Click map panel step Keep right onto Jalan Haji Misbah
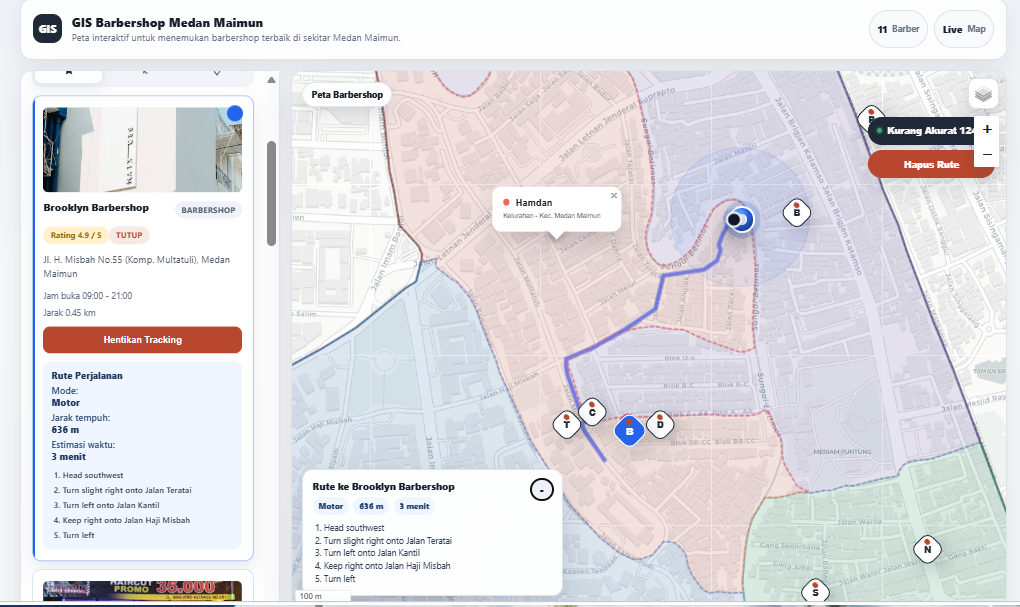Viewport: 1020px width, 607px height. point(382,566)
